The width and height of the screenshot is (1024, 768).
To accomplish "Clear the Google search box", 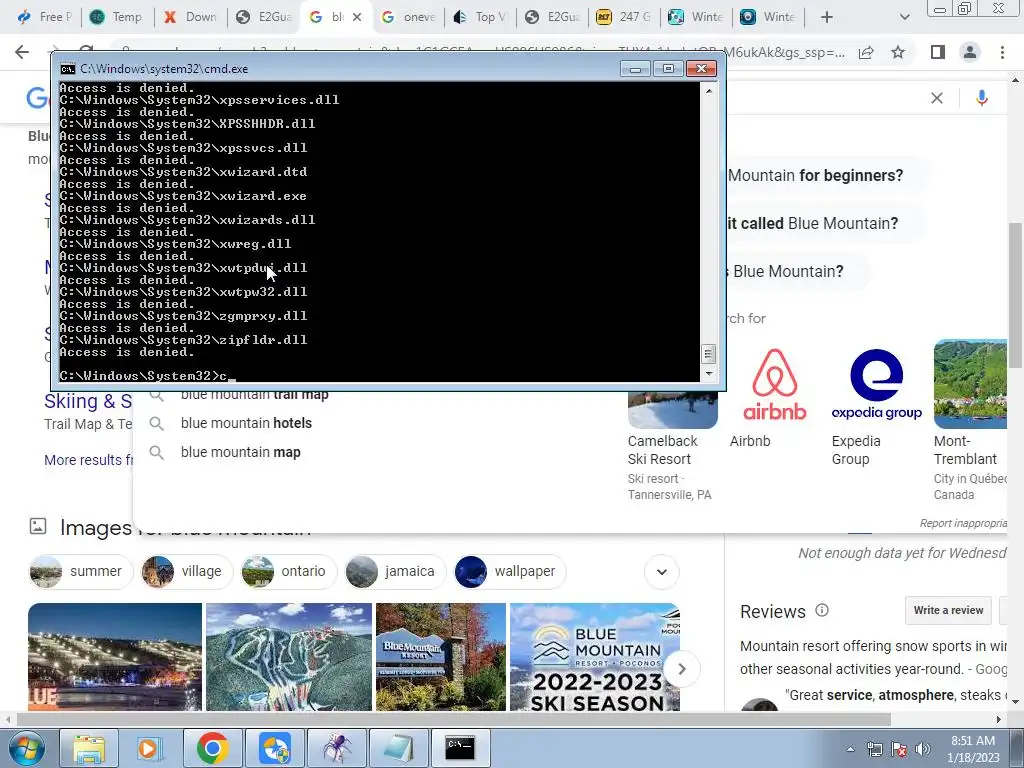I will point(936,98).
